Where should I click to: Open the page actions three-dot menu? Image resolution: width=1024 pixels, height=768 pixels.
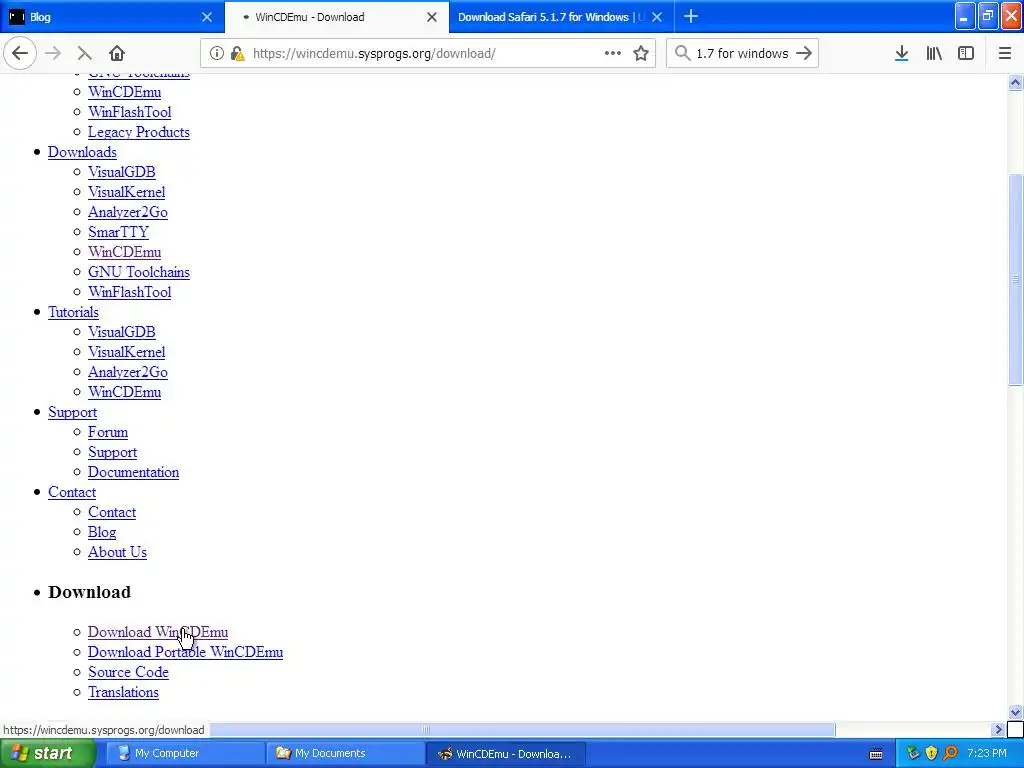pos(613,54)
